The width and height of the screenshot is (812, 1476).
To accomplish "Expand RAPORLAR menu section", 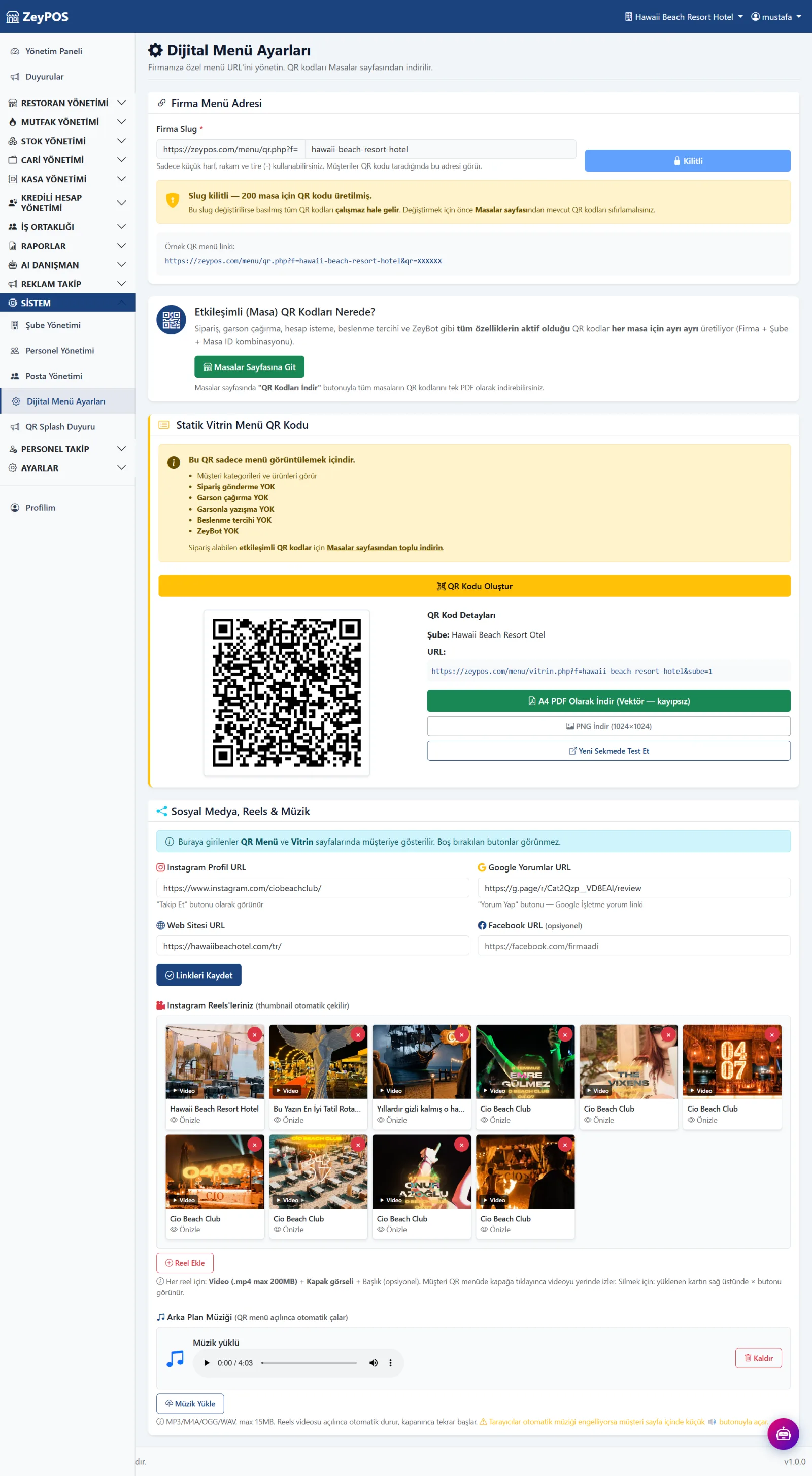I will coord(67,246).
